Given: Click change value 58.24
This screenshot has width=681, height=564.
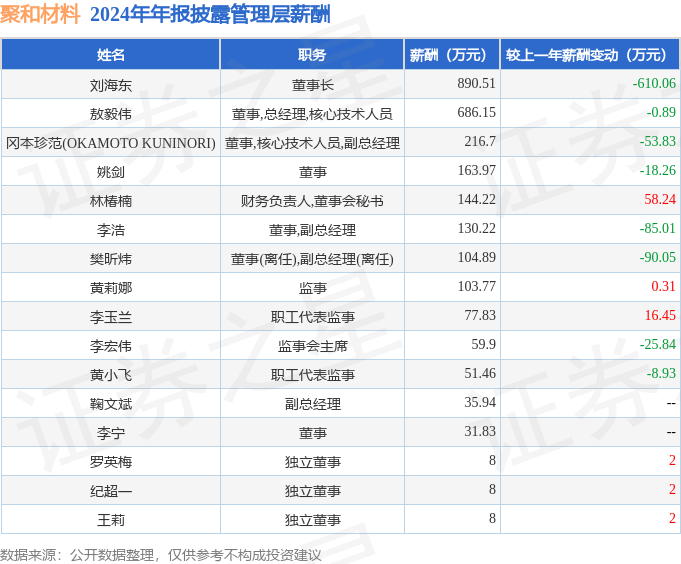Looking at the screenshot, I should 660,199.
